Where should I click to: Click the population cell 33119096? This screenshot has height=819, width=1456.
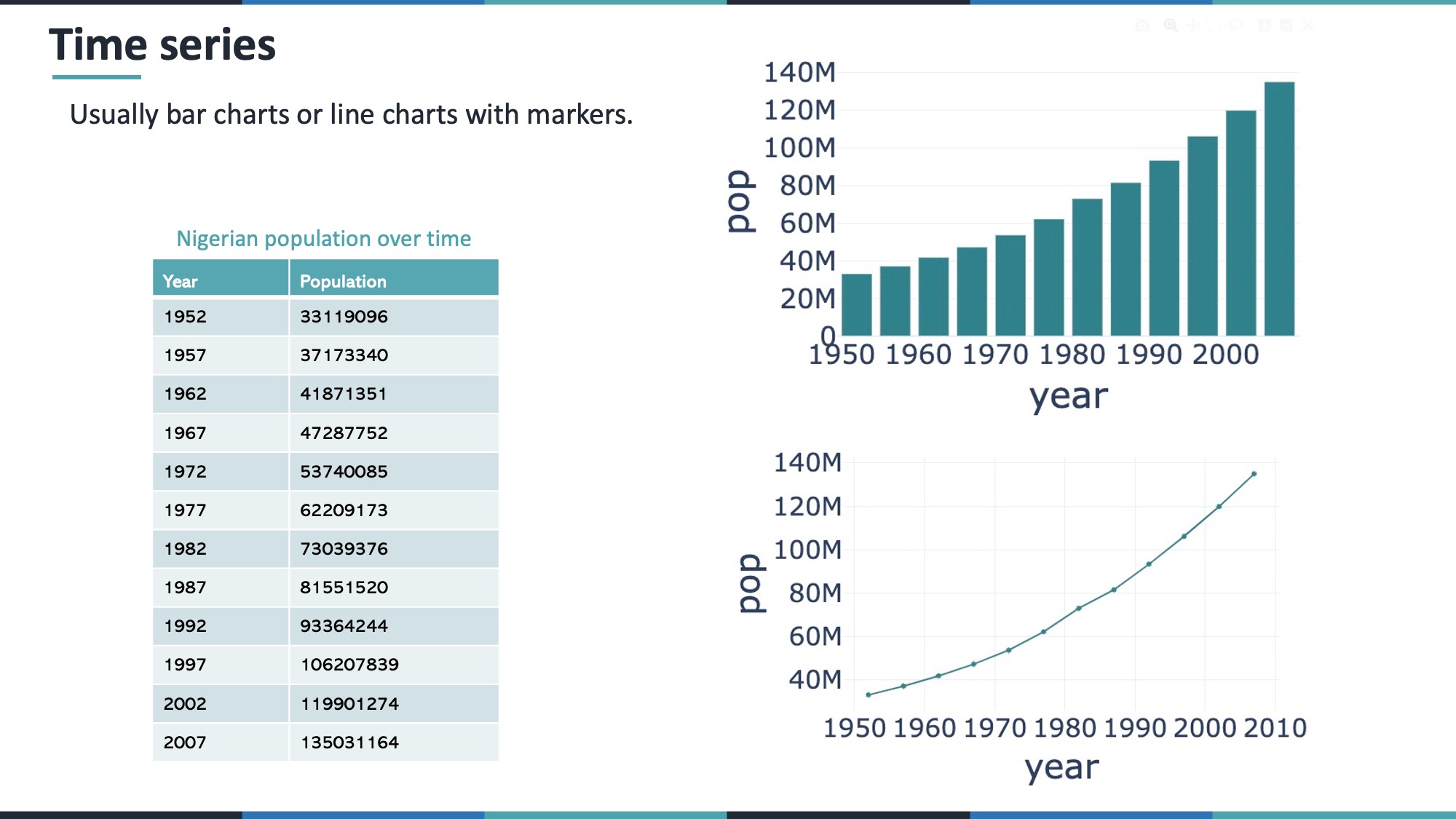click(x=344, y=317)
